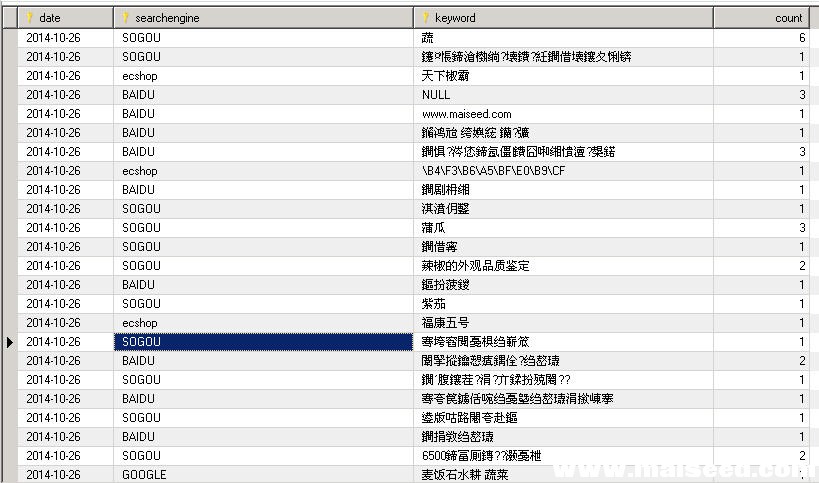The image size is (819, 483).
Task: Select keyword cell "www.maiseed.com"
Action: [x=564, y=114]
